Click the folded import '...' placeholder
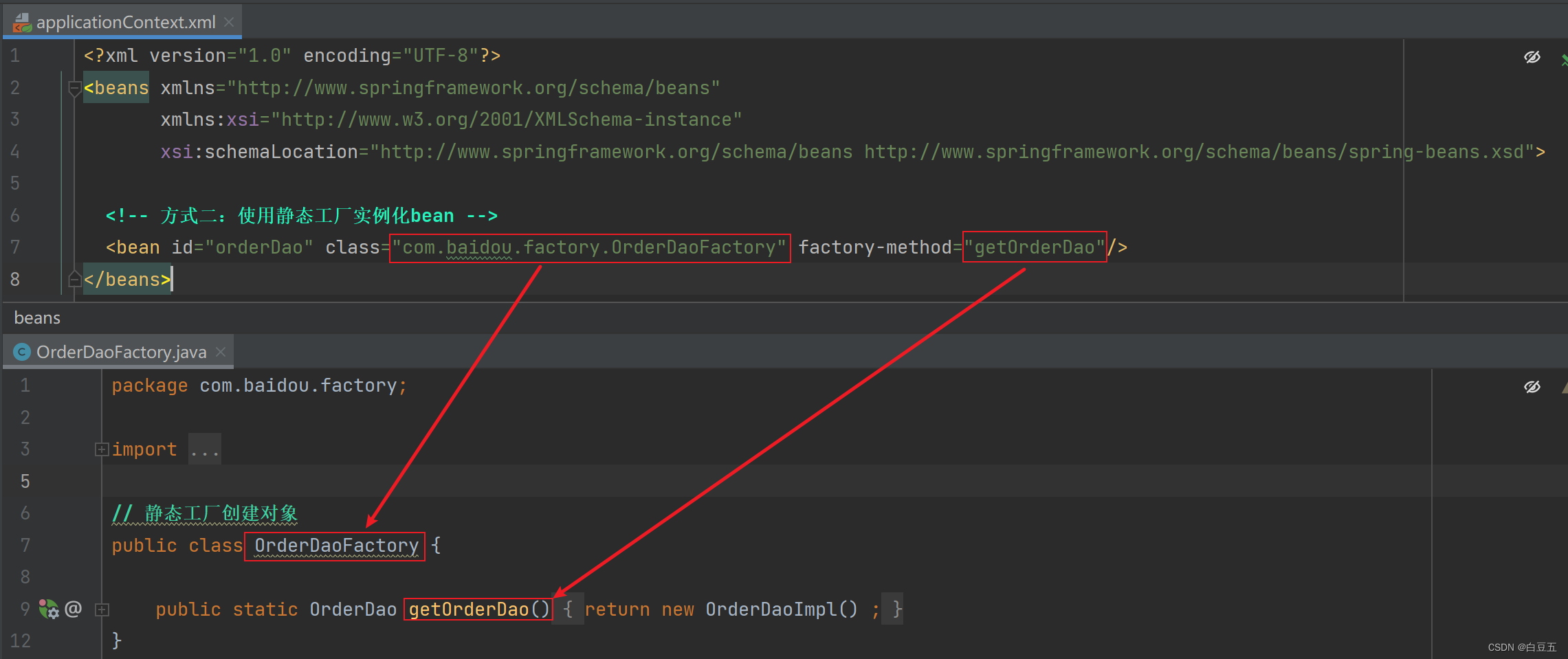The image size is (1568, 659). pos(205,449)
